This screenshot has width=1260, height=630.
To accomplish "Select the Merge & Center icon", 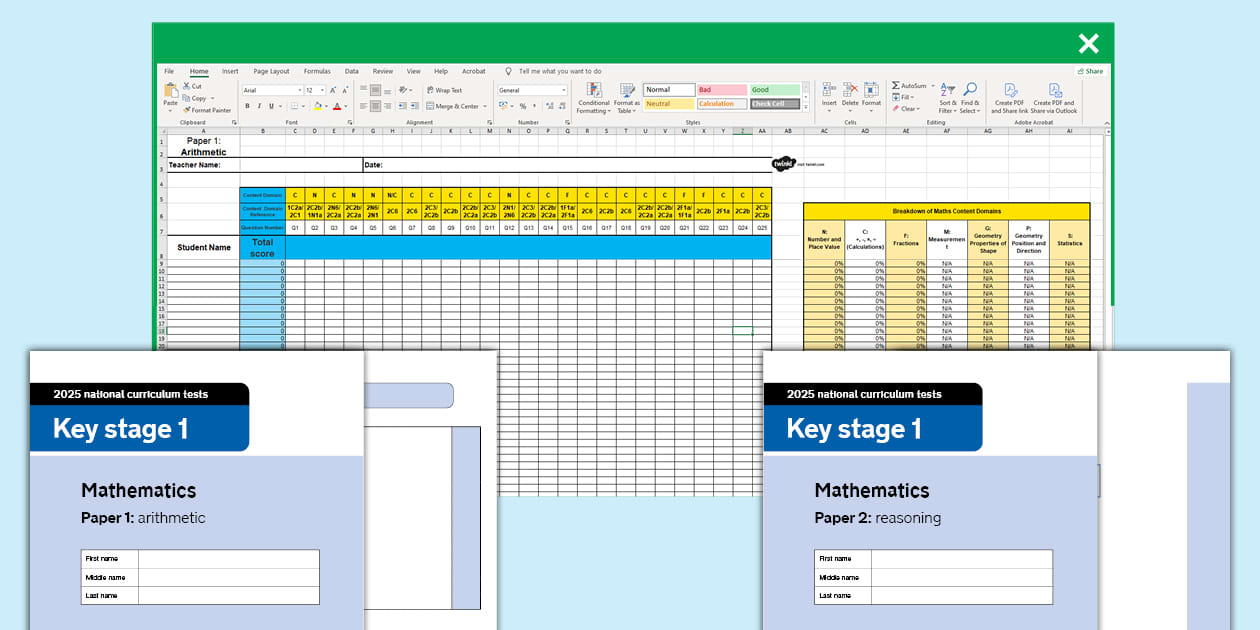I will [451, 105].
